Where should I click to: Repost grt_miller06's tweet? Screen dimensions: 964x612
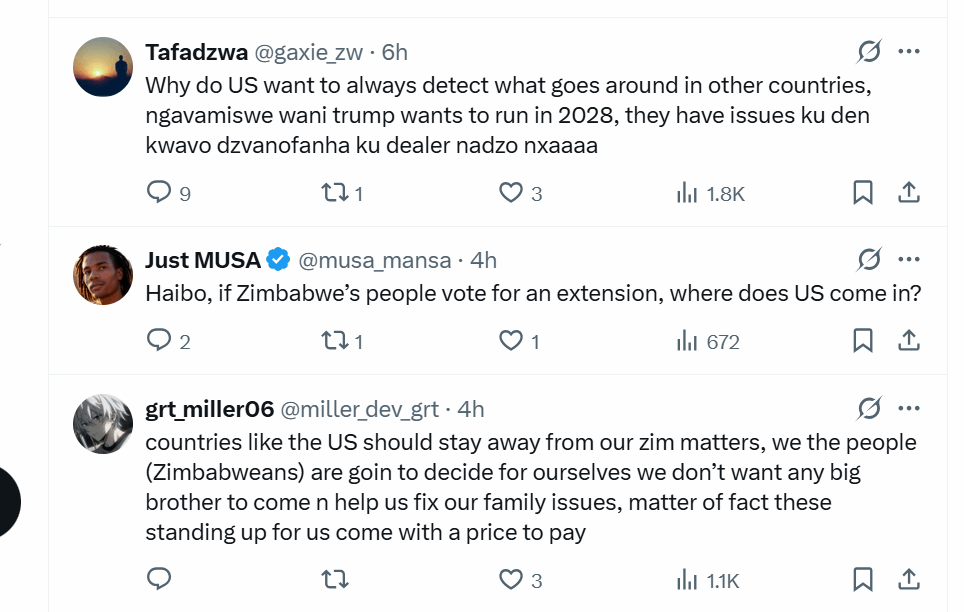332,578
